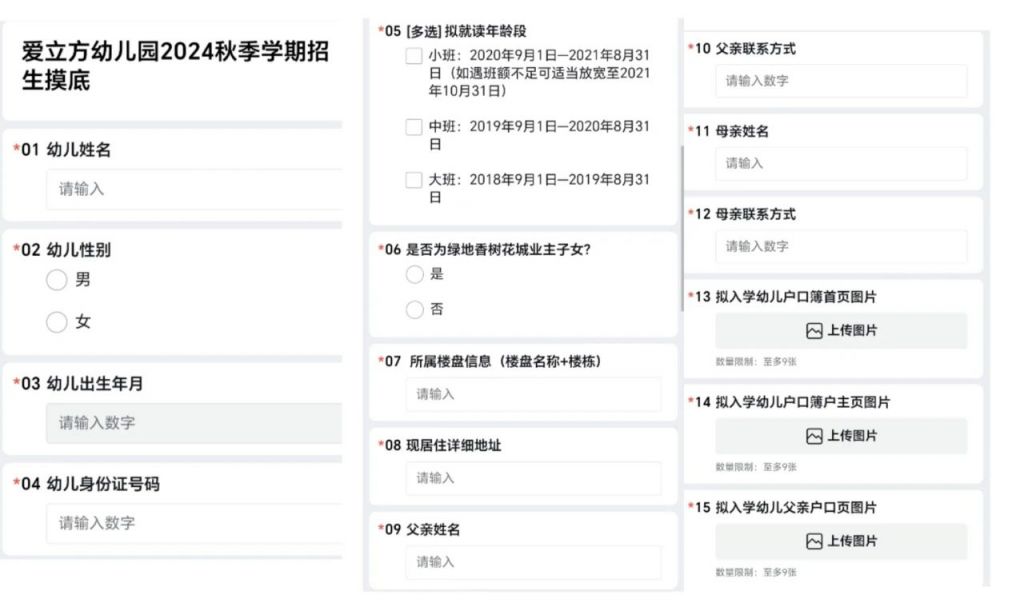Image resolution: width=1024 pixels, height=611 pixels.
Task: Click the 父亲姓名 input field
Action: (534, 562)
